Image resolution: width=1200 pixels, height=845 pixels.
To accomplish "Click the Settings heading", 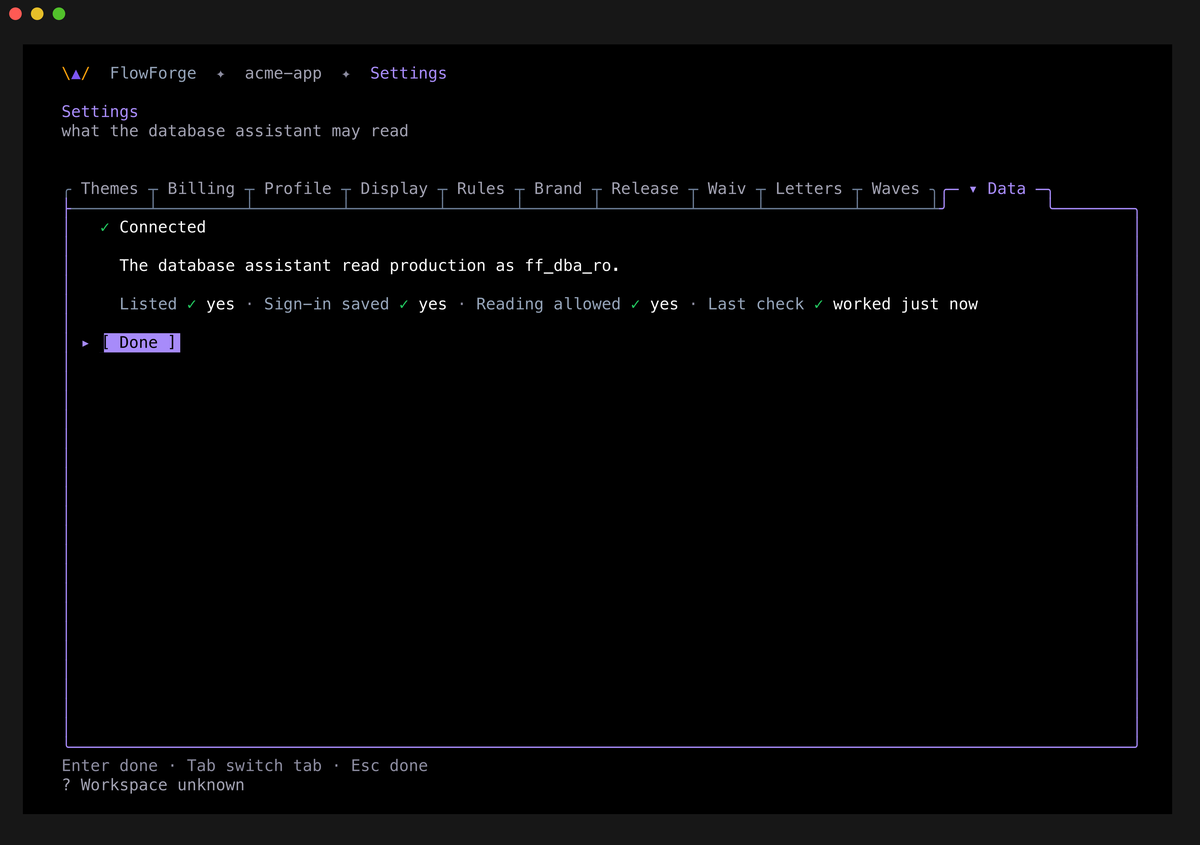I will (100, 111).
